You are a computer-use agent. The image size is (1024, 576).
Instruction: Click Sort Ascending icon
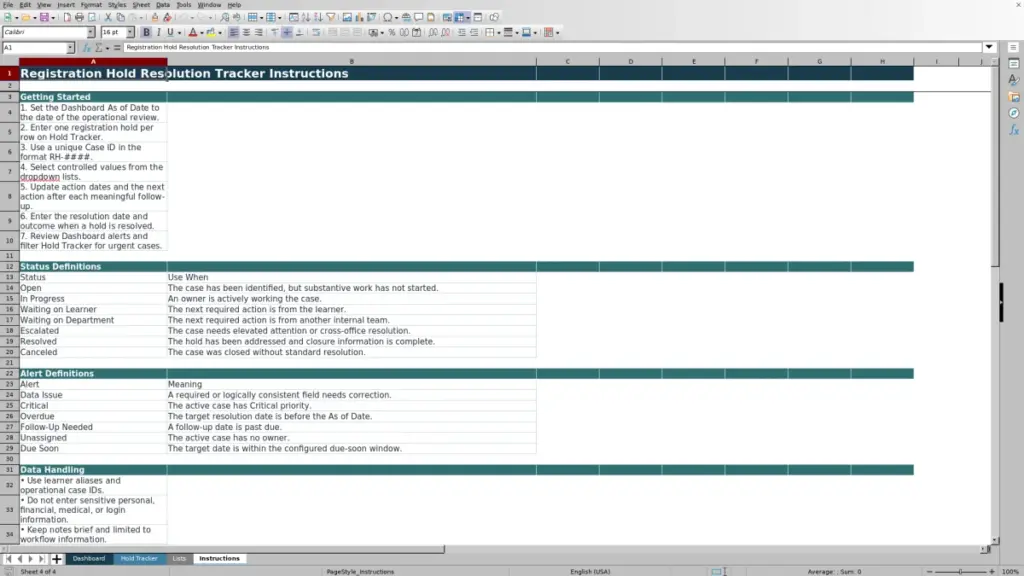[306, 18]
